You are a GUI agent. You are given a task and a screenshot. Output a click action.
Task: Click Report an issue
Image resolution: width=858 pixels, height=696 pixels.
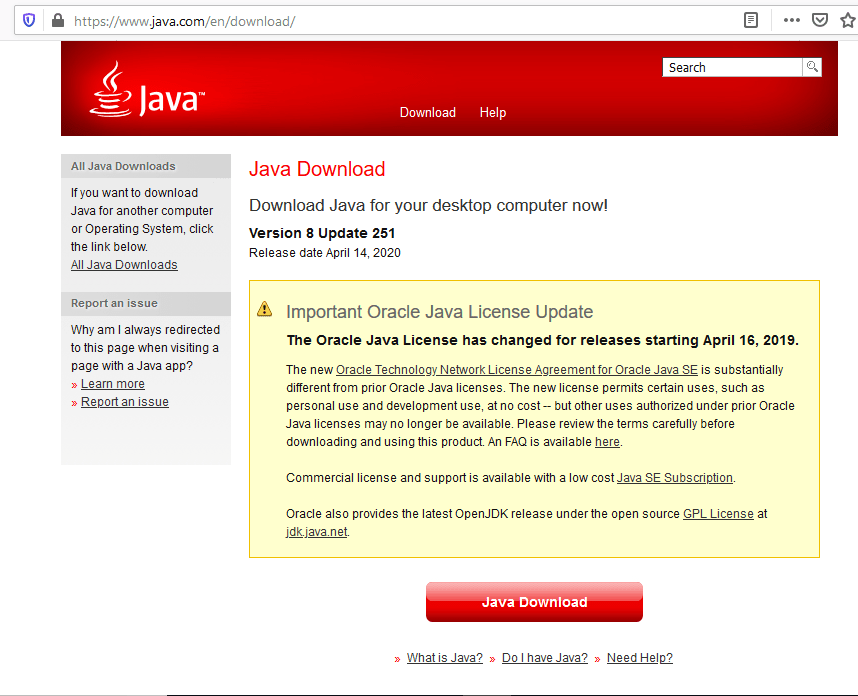coord(124,401)
